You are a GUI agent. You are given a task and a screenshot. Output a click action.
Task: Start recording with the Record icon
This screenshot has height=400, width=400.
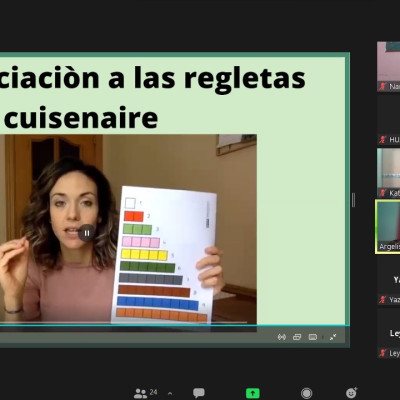tap(306, 393)
